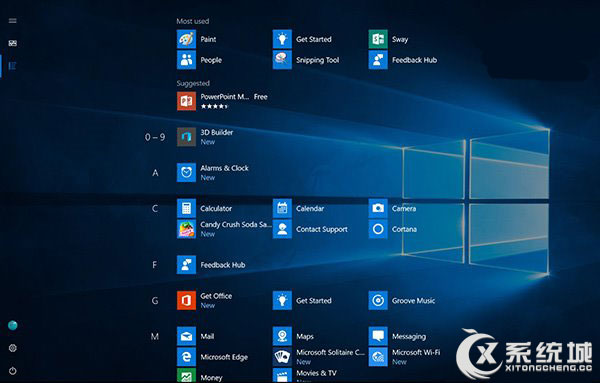Screen dimensions: 600x383
Task: Click the letter M section header
Action: click(x=155, y=336)
